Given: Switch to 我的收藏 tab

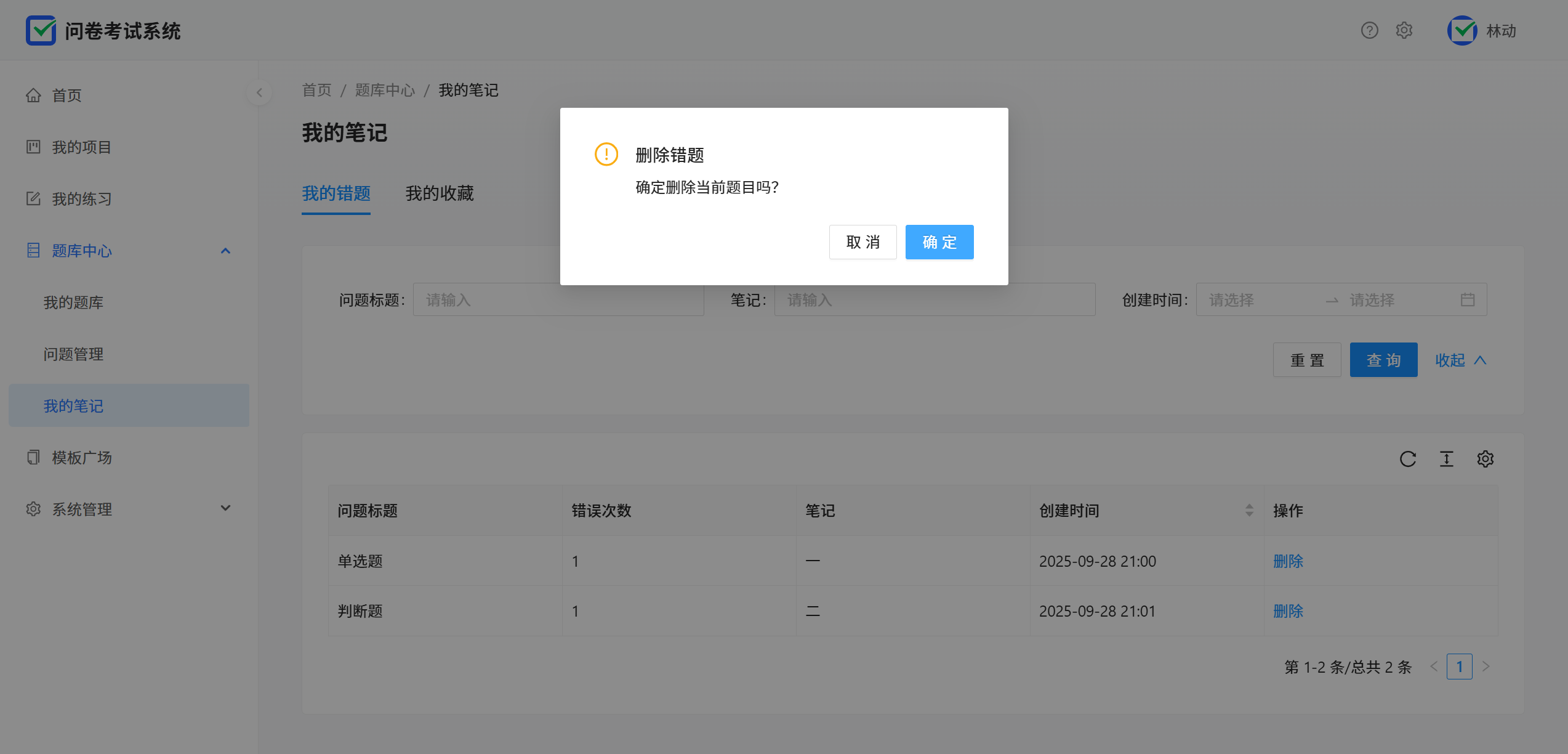Looking at the screenshot, I should coord(440,193).
